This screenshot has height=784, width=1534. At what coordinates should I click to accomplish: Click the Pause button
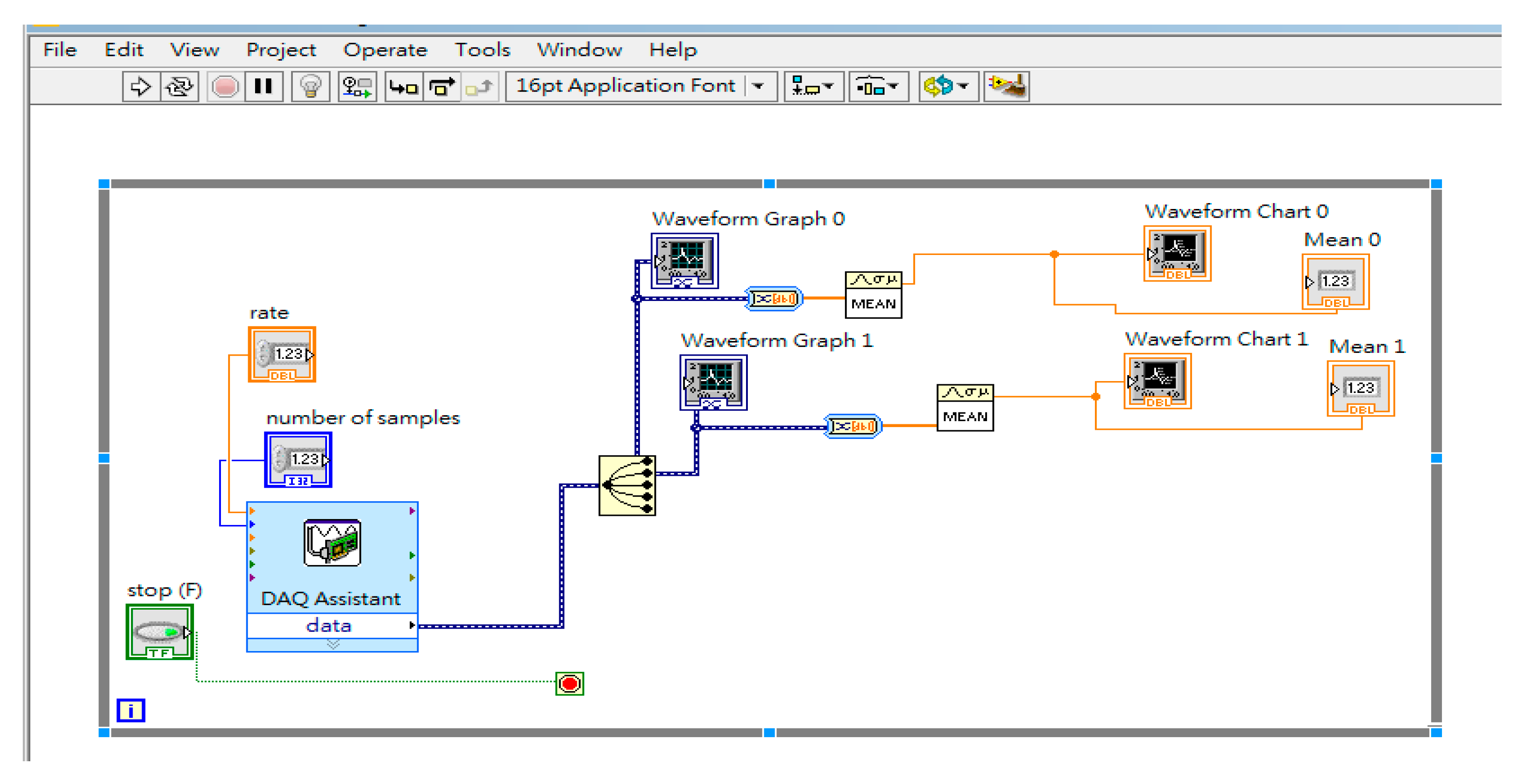[263, 87]
